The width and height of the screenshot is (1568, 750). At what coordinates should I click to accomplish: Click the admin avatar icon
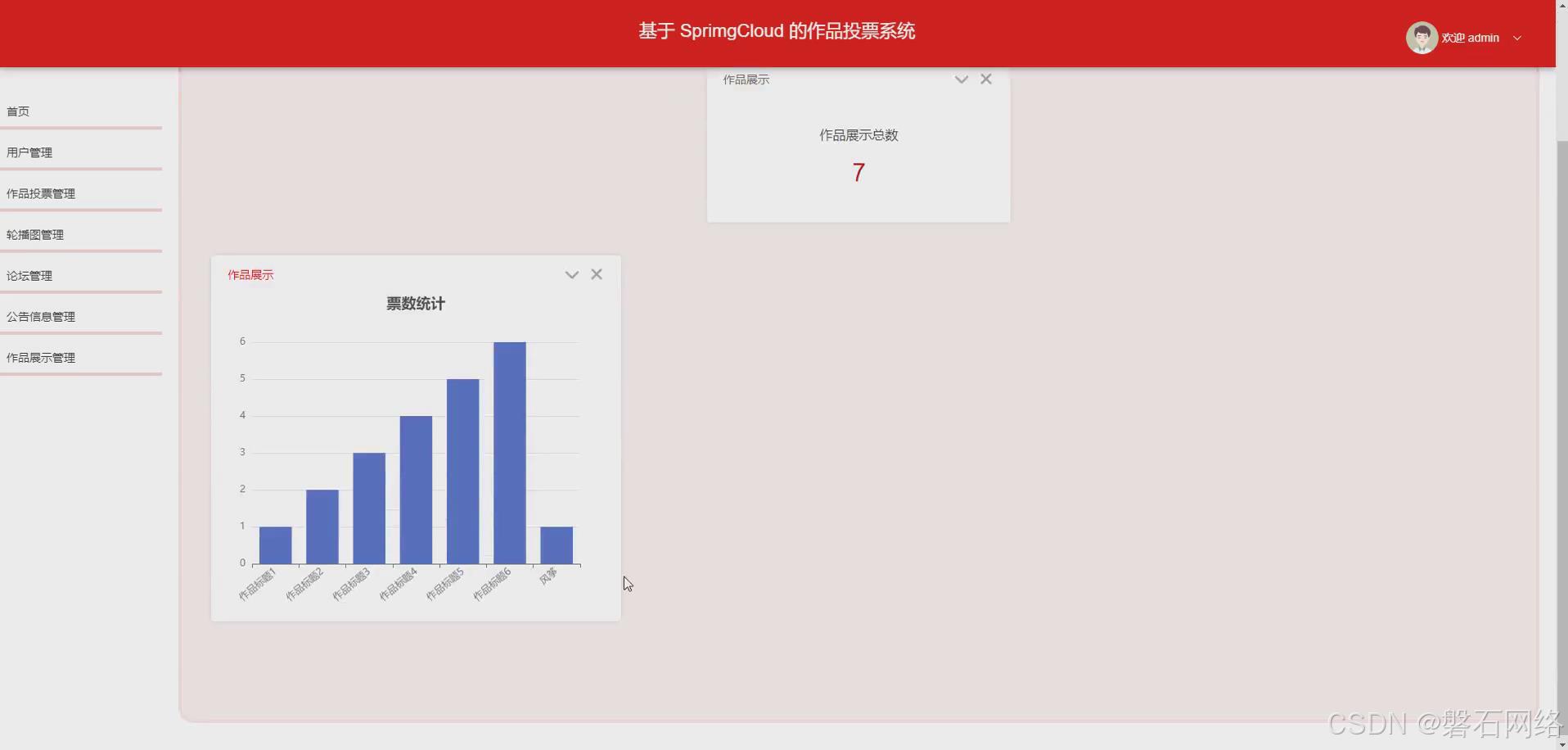(x=1422, y=37)
